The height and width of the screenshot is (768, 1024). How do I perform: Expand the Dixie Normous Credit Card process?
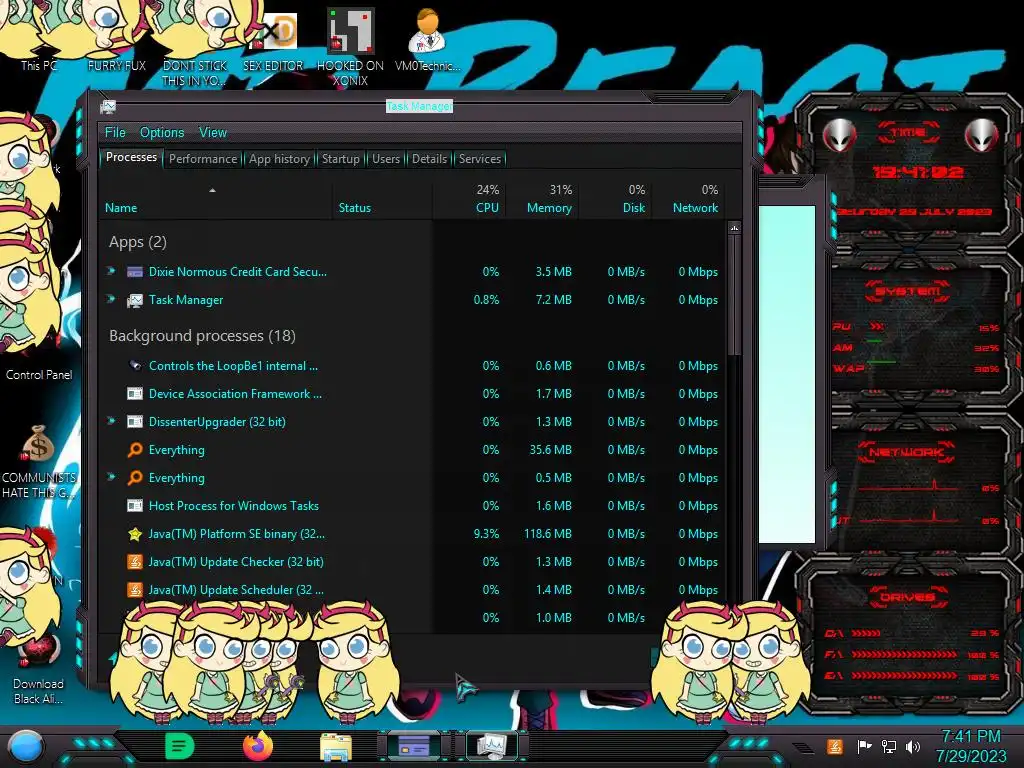pos(112,270)
